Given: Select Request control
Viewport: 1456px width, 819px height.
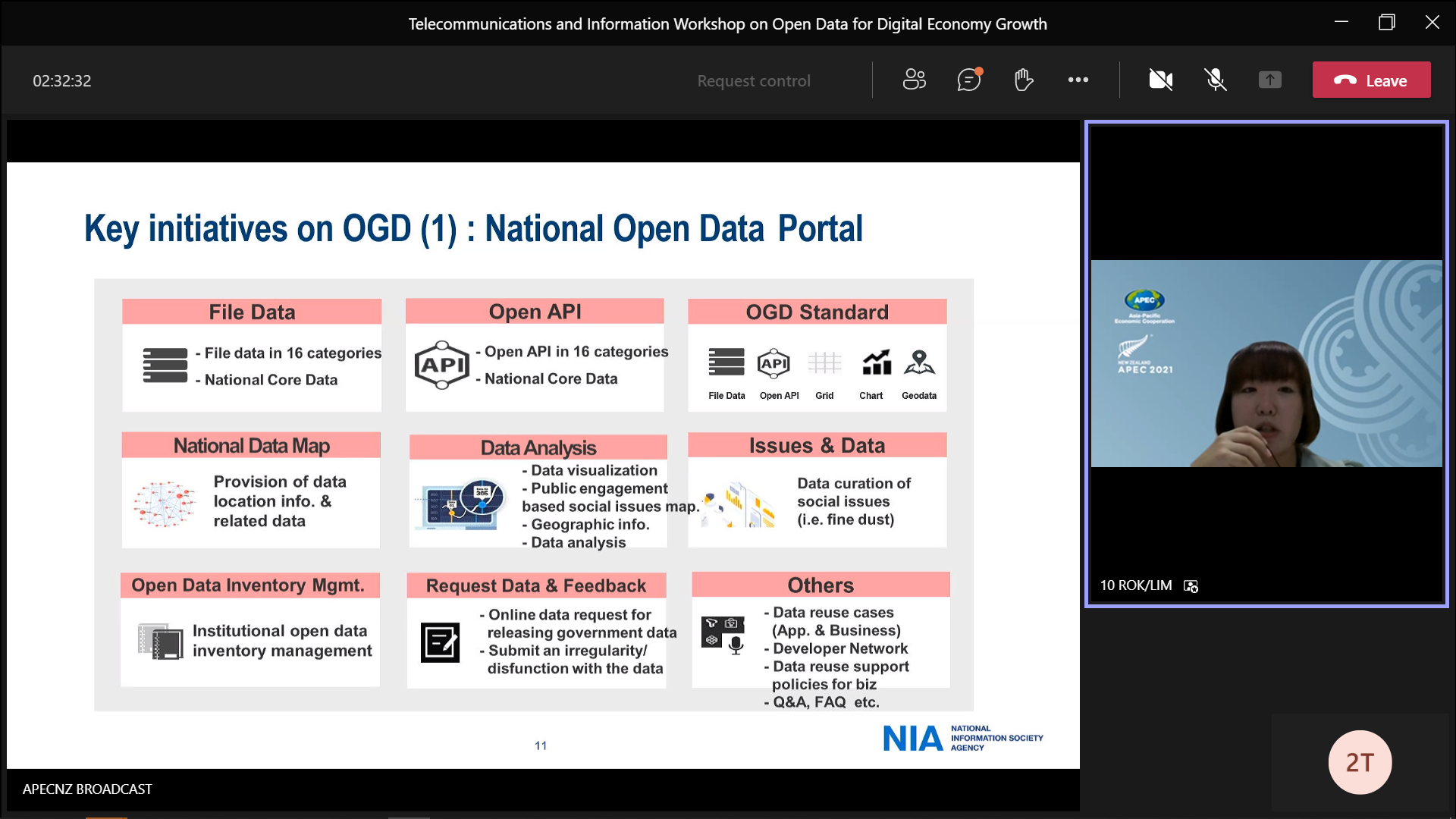Looking at the screenshot, I should point(753,80).
